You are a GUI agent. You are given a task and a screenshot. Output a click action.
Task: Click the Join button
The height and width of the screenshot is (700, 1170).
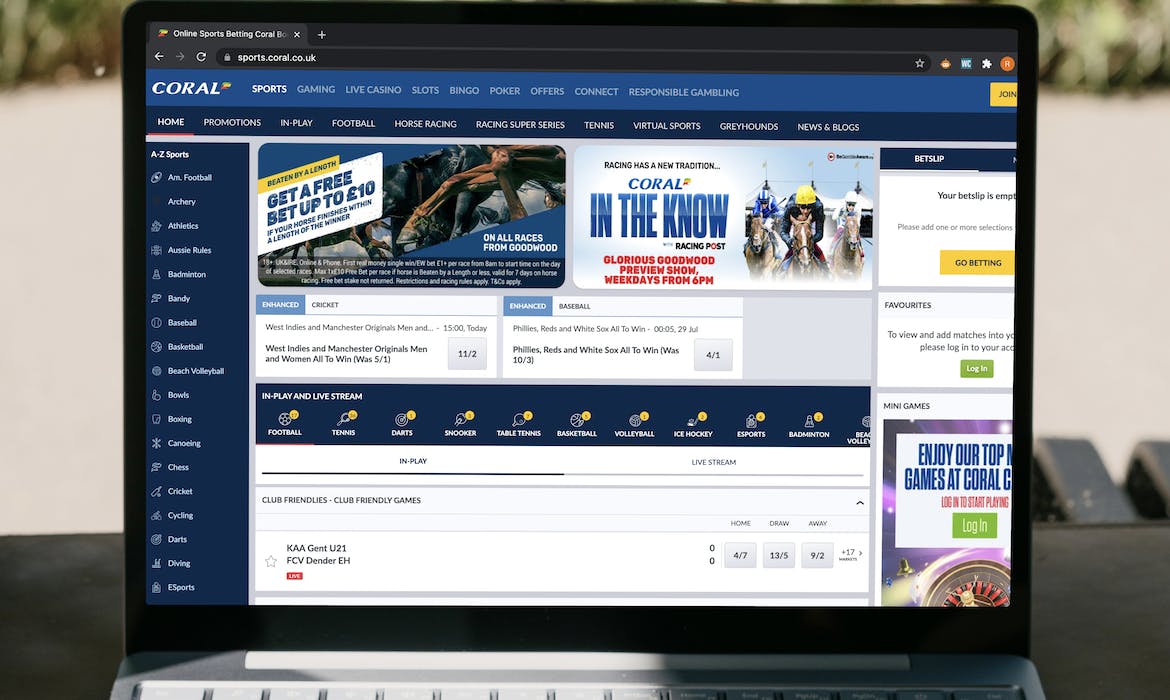1004,94
